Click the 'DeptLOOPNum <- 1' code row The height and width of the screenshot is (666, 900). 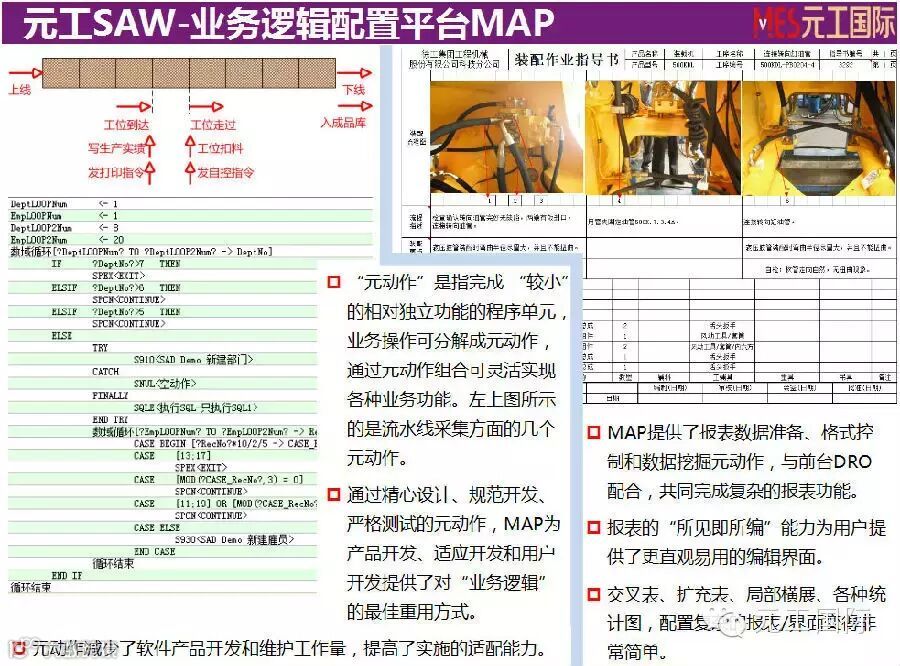[x=191, y=204]
